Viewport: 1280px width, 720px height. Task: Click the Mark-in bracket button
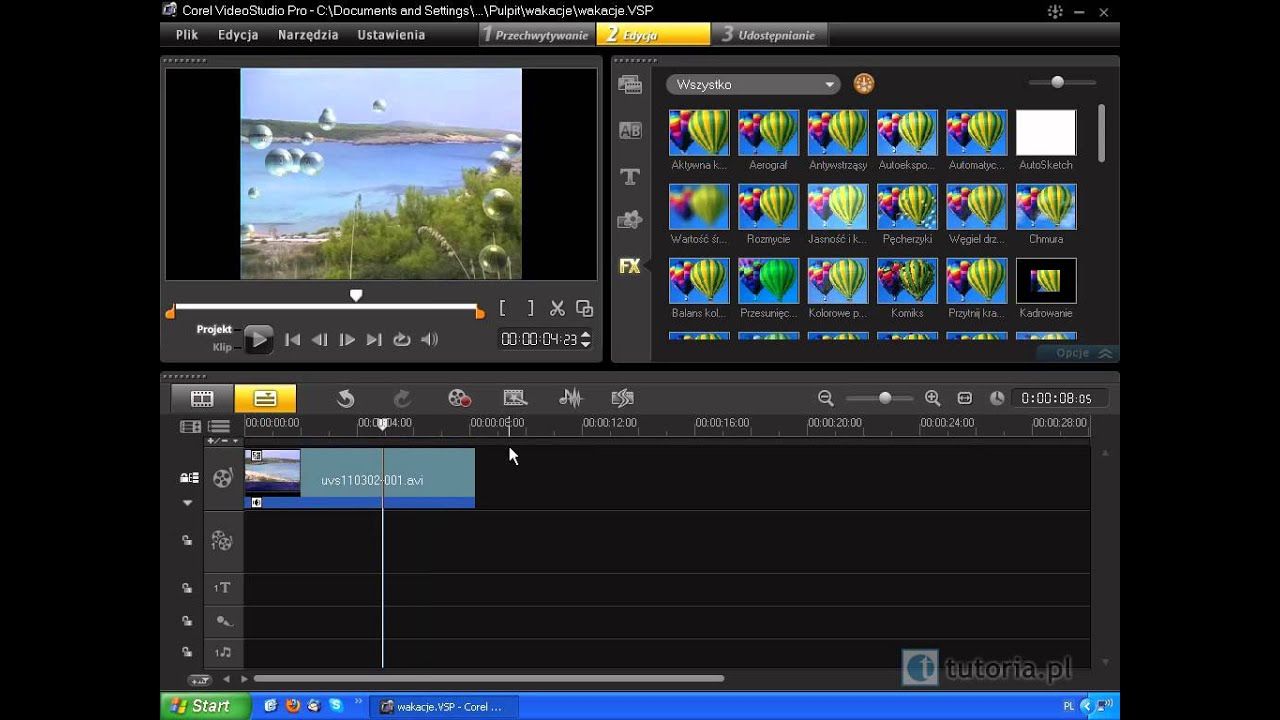coord(503,308)
